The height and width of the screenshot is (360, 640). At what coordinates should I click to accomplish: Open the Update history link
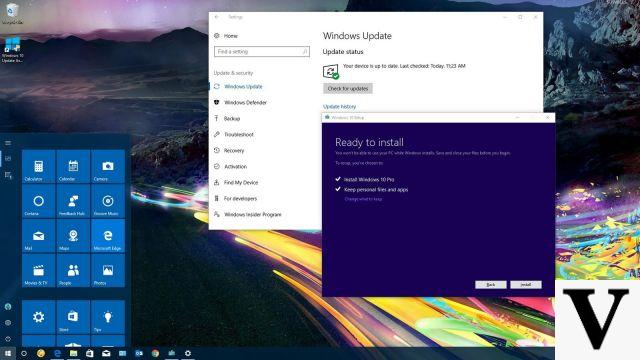(x=340, y=107)
